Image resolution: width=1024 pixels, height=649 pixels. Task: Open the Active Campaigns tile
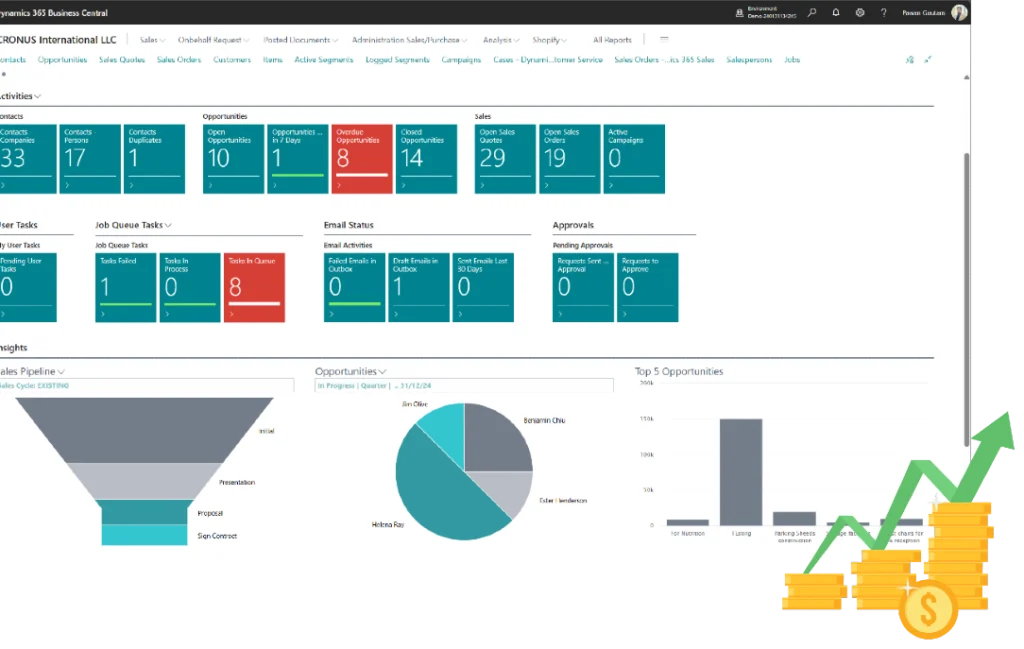[633, 159]
